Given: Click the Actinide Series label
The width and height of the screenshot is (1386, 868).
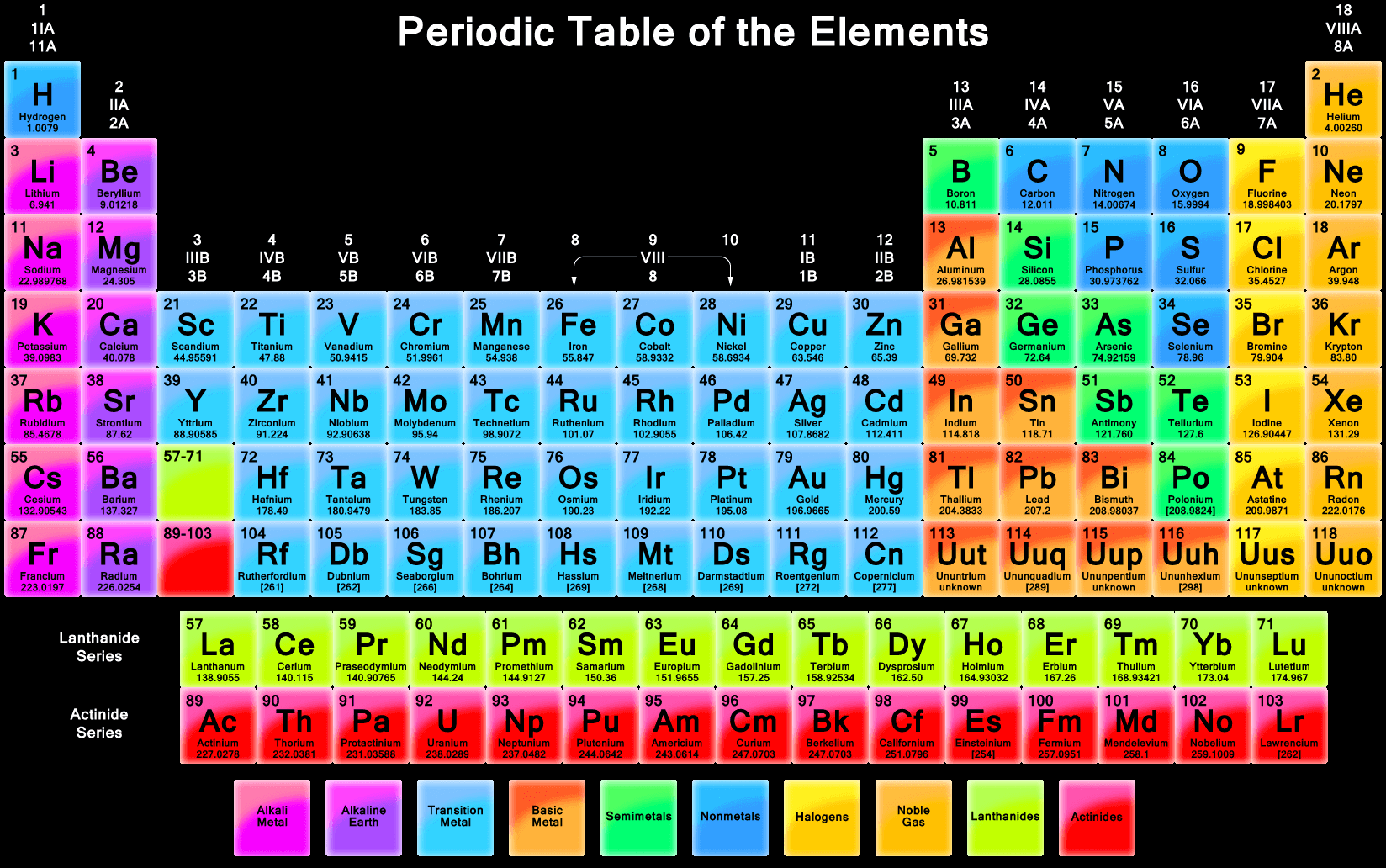Looking at the screenshot, I should (99, 723).
